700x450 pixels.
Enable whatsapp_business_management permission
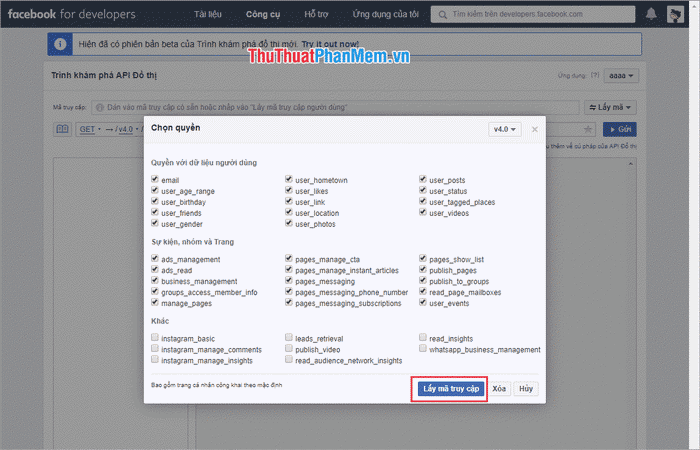423,348
